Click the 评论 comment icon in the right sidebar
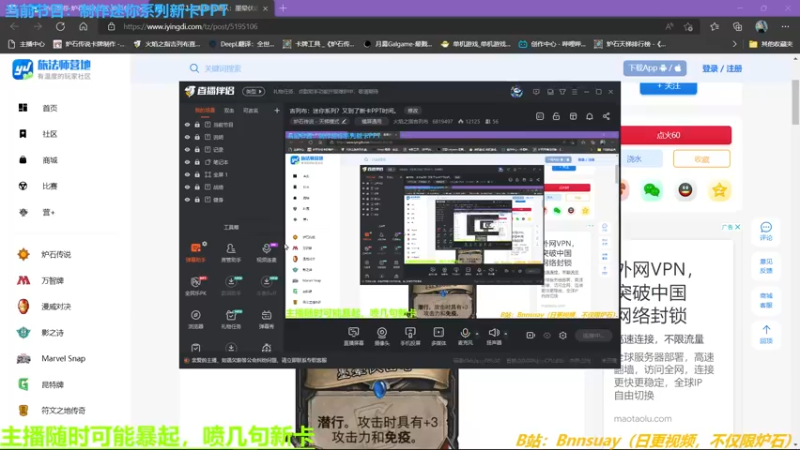The image size is (800, 450). pyautogui.click(x=766, y=231)
